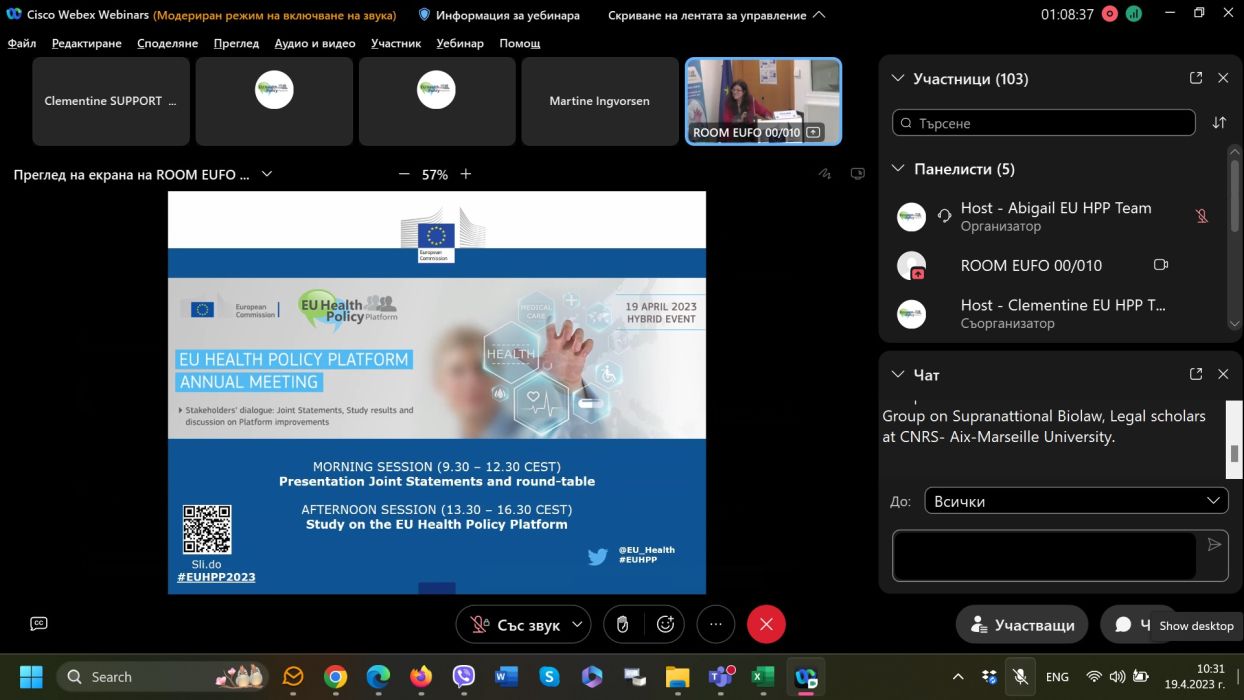The width and height of the screenshot is (1244, 700).
Task: Open the Редактиране menu
Action: pyautogui.click(x=87, y=43)
